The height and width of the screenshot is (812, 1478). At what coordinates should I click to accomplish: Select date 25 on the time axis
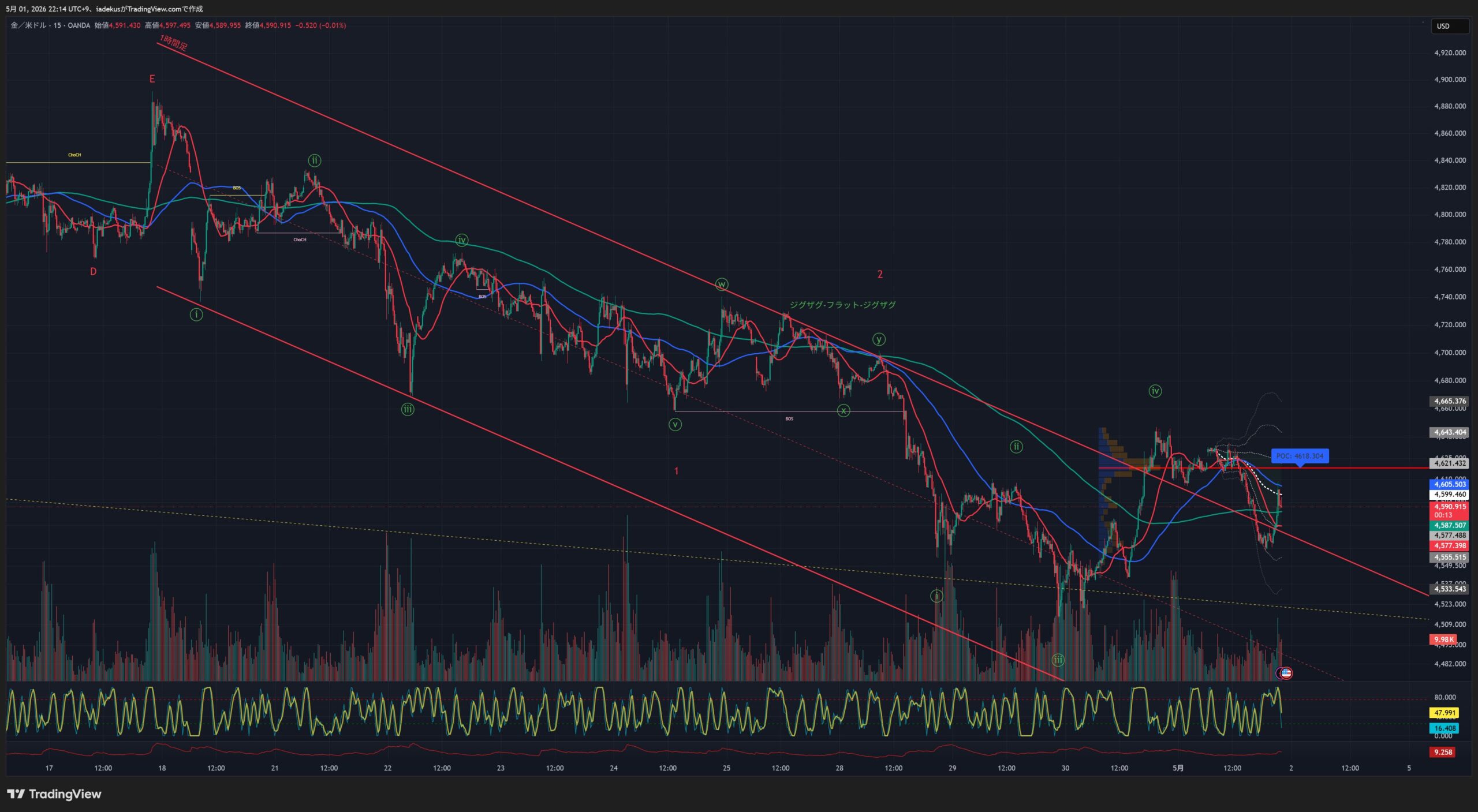click(726, 768)
